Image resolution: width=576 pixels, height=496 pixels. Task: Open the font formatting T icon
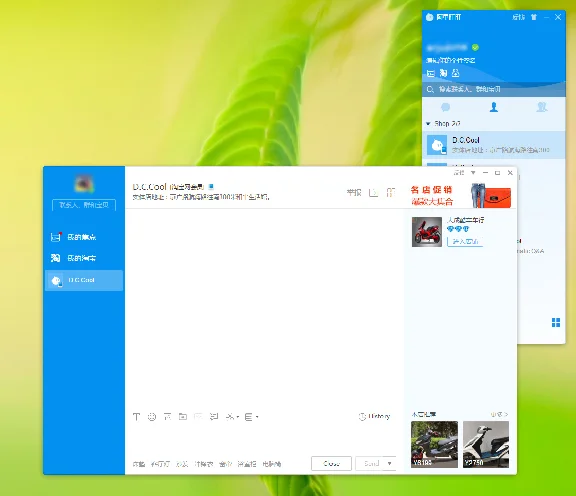[x=136, y=417]
